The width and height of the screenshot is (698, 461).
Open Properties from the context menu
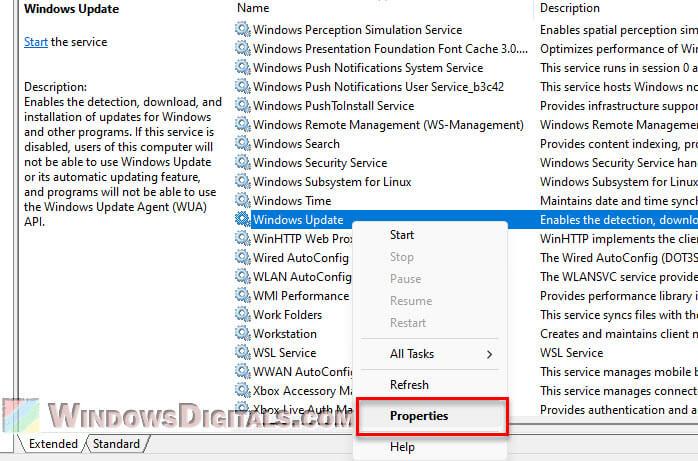tap(419, 416)
